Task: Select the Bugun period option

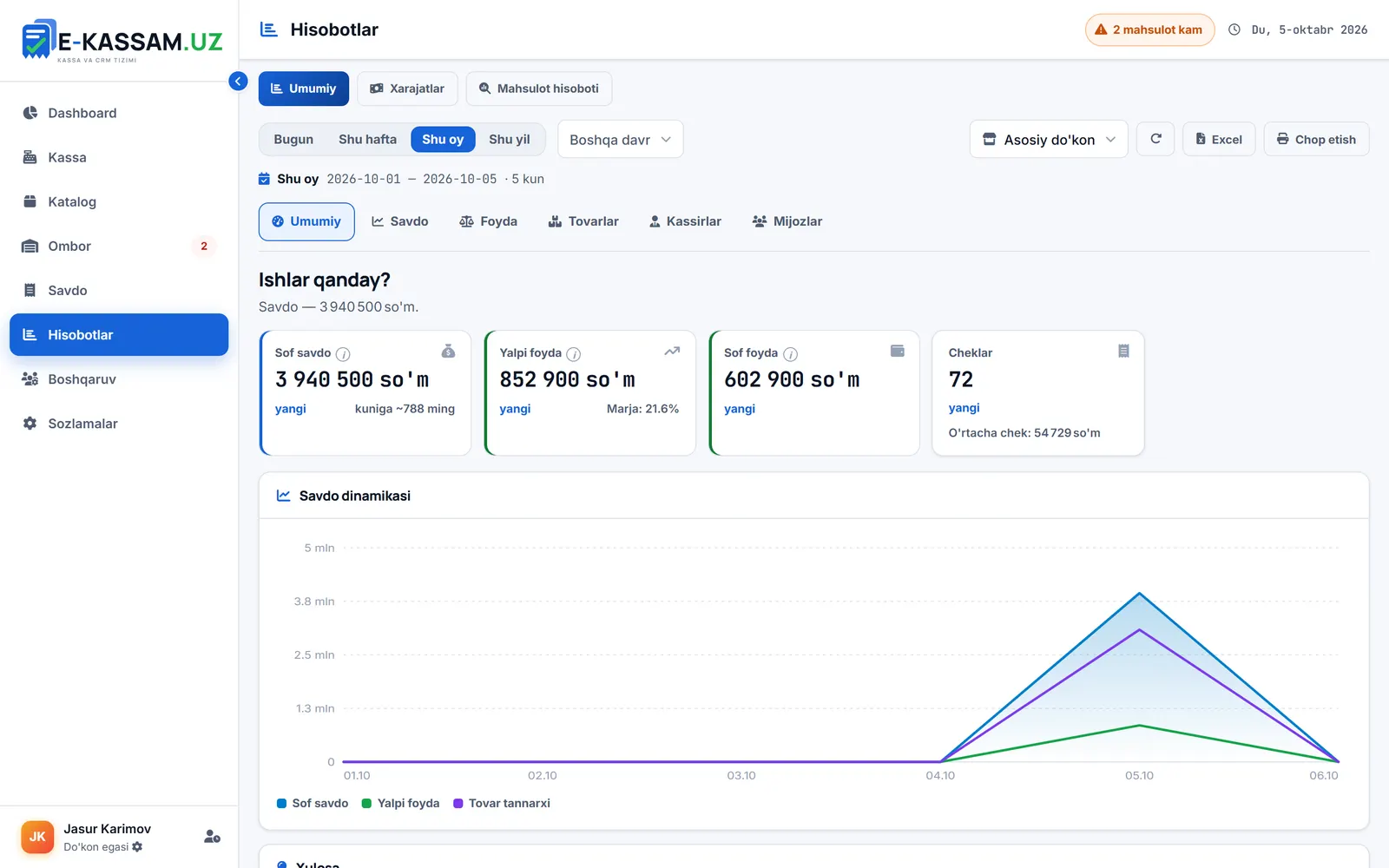Action: coord(293,139)
